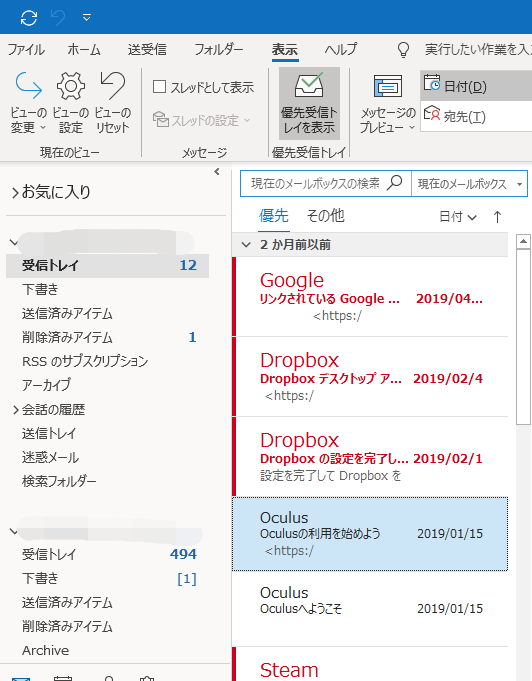The height and width of the screenshot is (681, 532).
Task: Open the Steam email
Action: pyautogui.click(x=370, y=664)
